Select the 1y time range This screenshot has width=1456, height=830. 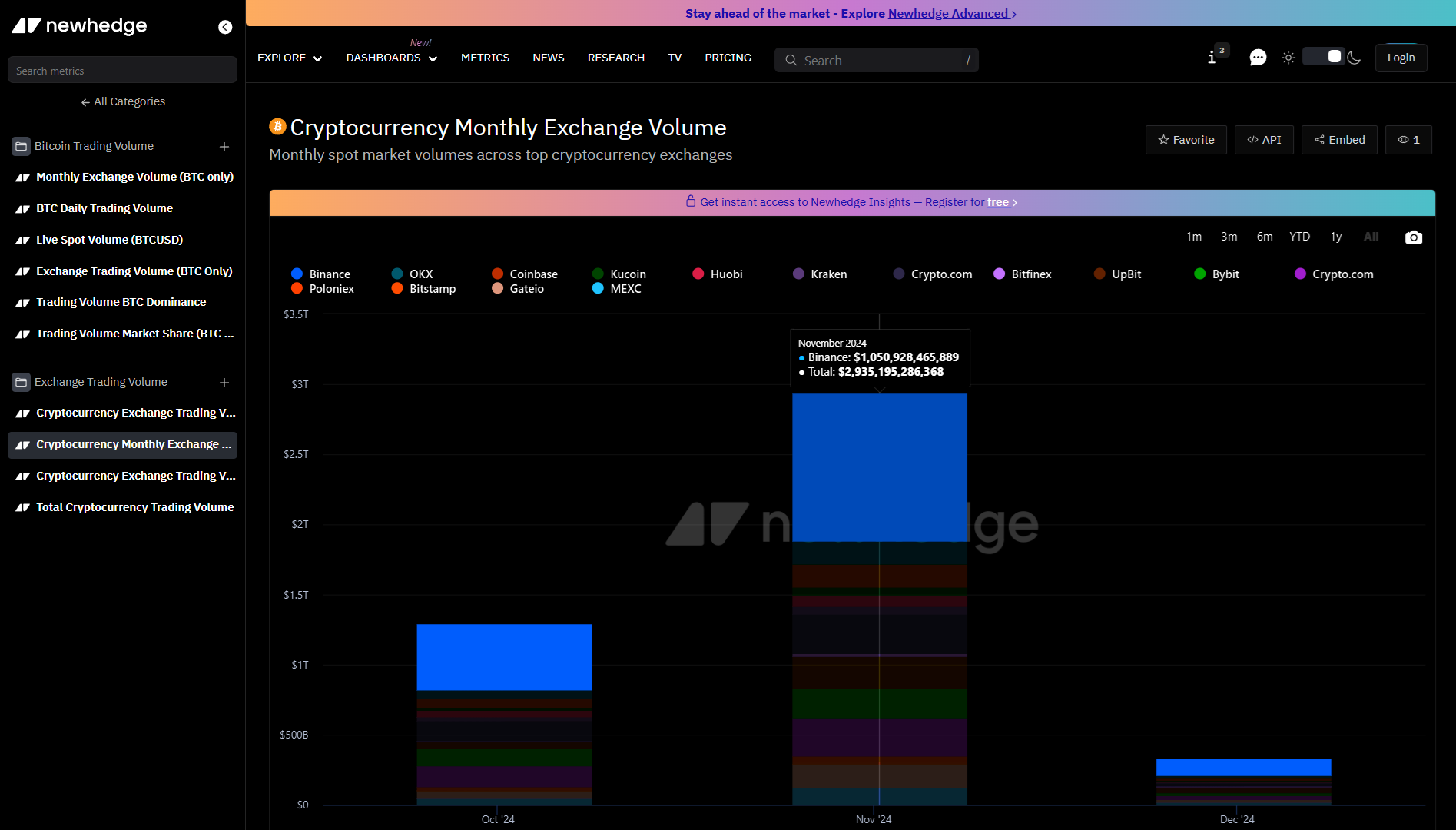click(1335, 237)
